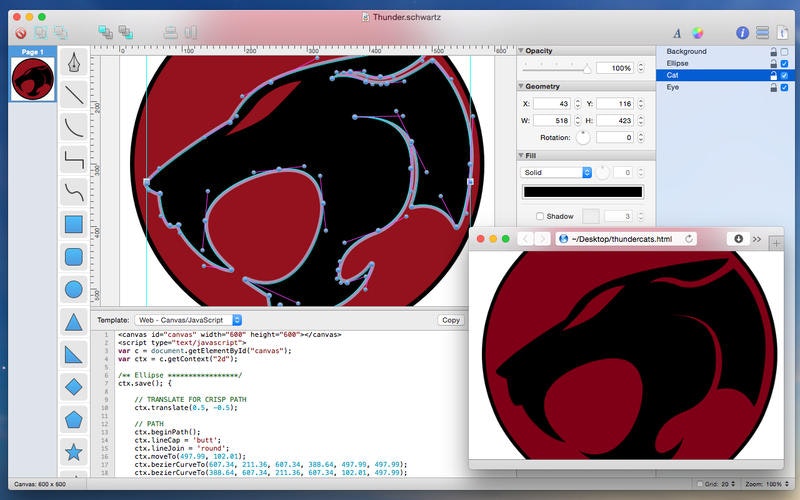This screenshot has width=800, height=500.
Task: Click the Rotation value stepper arrows
Action: point(641,137)
